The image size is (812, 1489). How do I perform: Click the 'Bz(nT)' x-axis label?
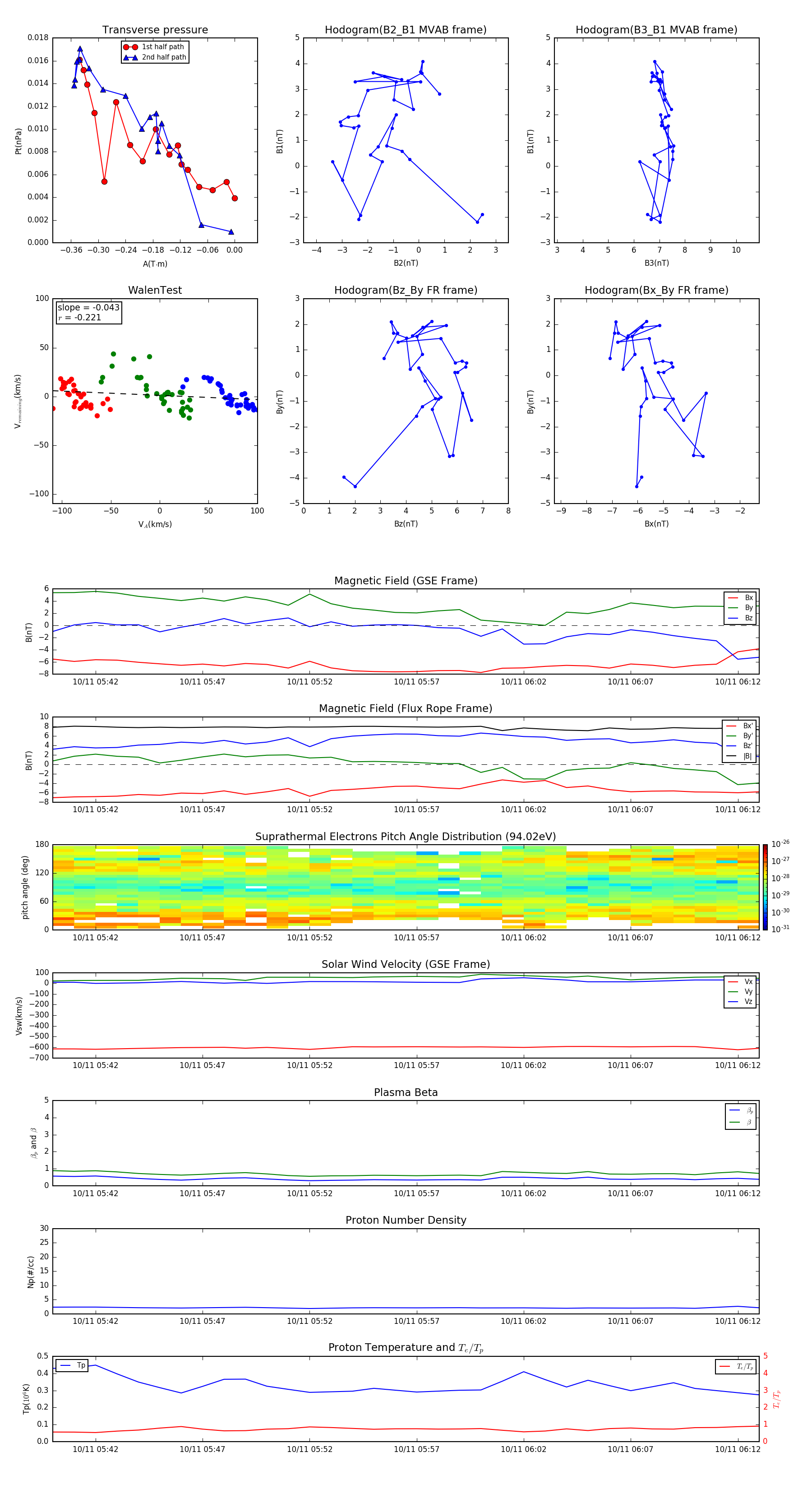(406, 524)
